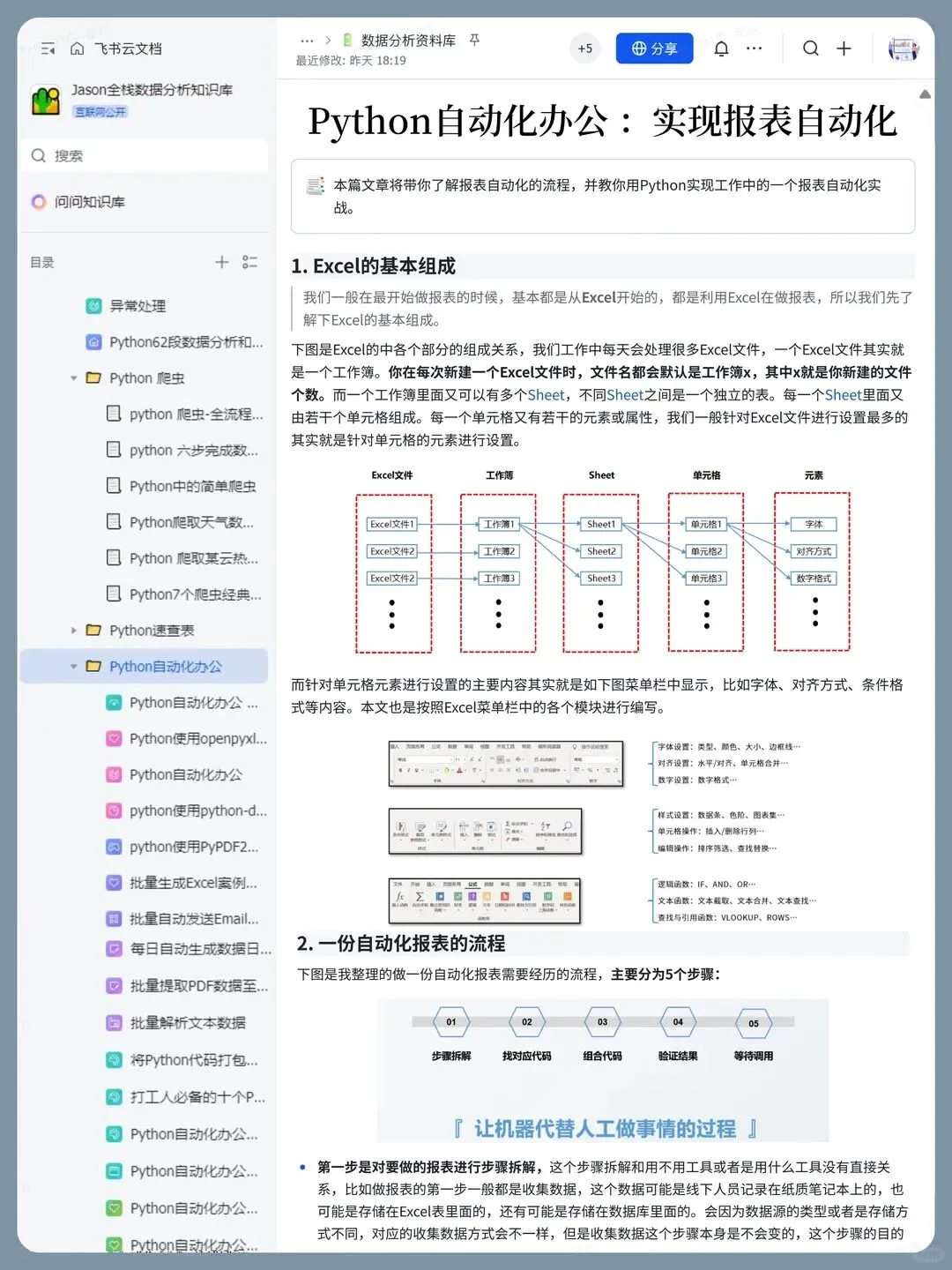Create new with the top-right plus icon
The width and height of the screenshot is (952, 1270).
coord(844,49)
